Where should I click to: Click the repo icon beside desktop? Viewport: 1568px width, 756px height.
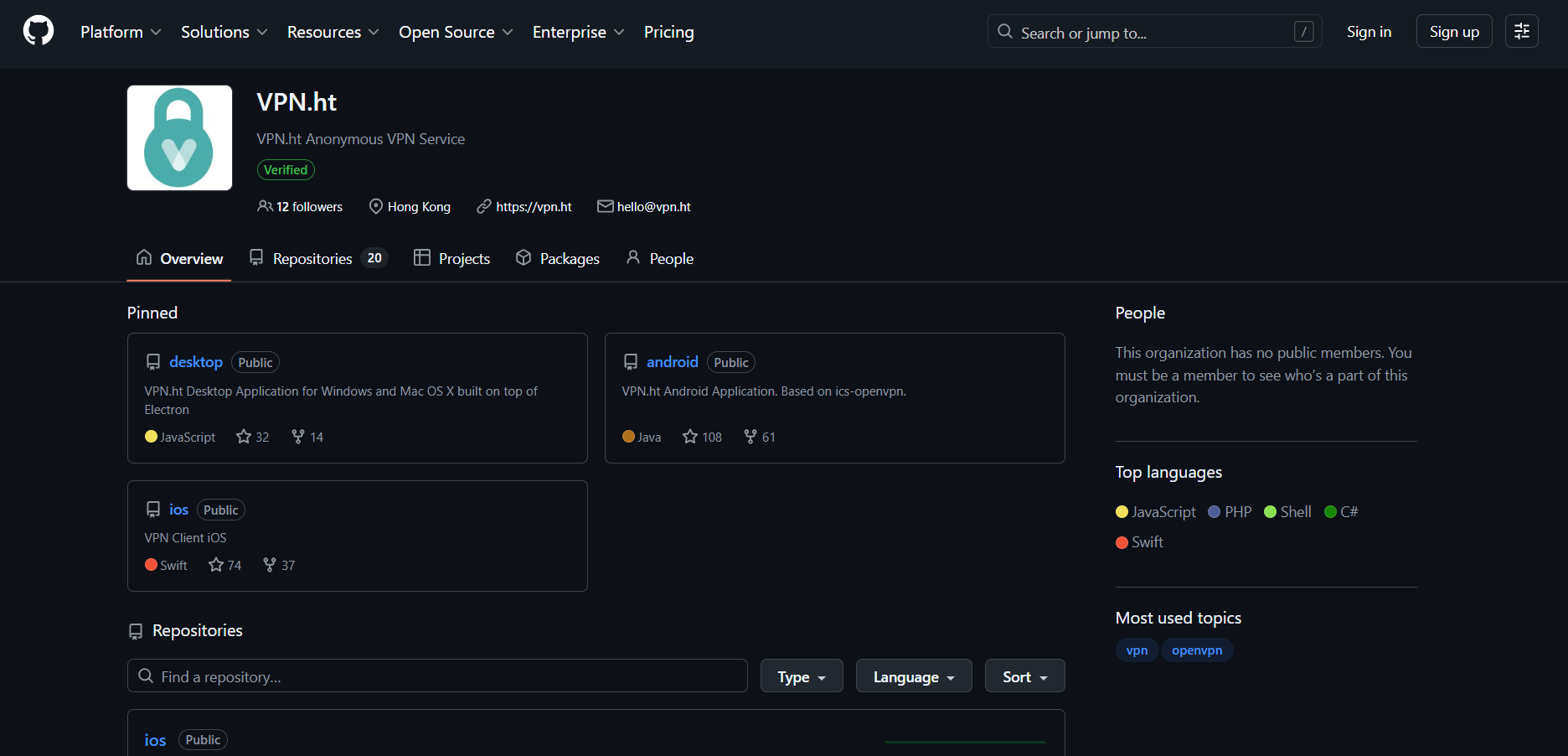pyautogui.click(x=153, y=362)
